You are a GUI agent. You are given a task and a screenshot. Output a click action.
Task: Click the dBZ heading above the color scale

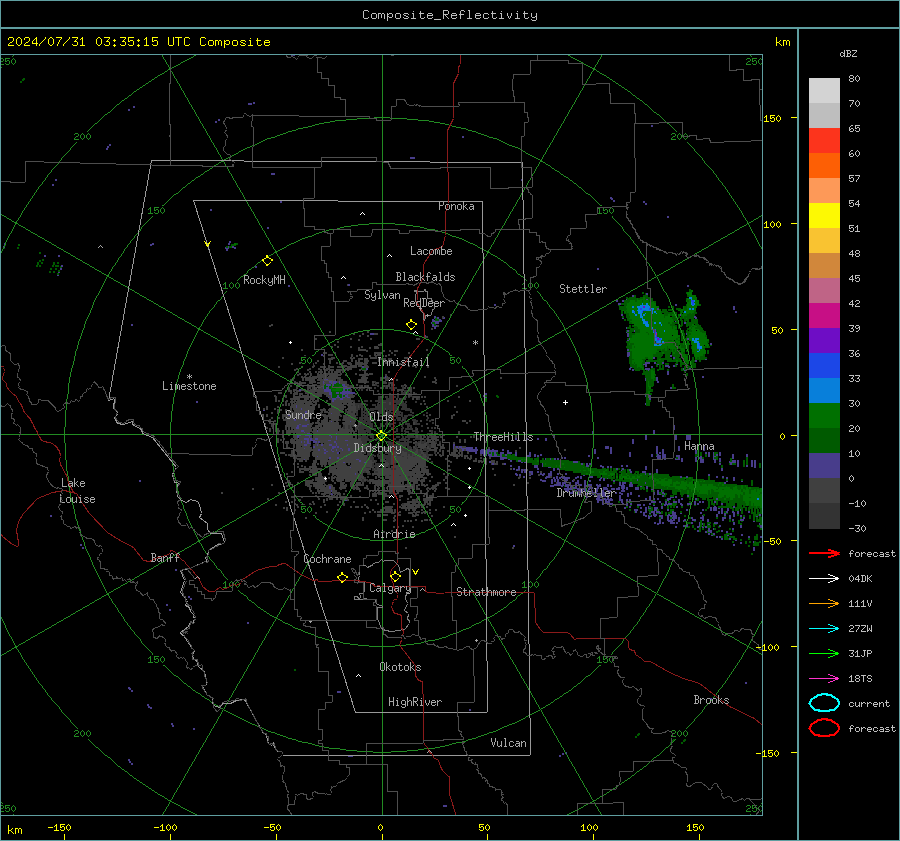click(848, 53)
